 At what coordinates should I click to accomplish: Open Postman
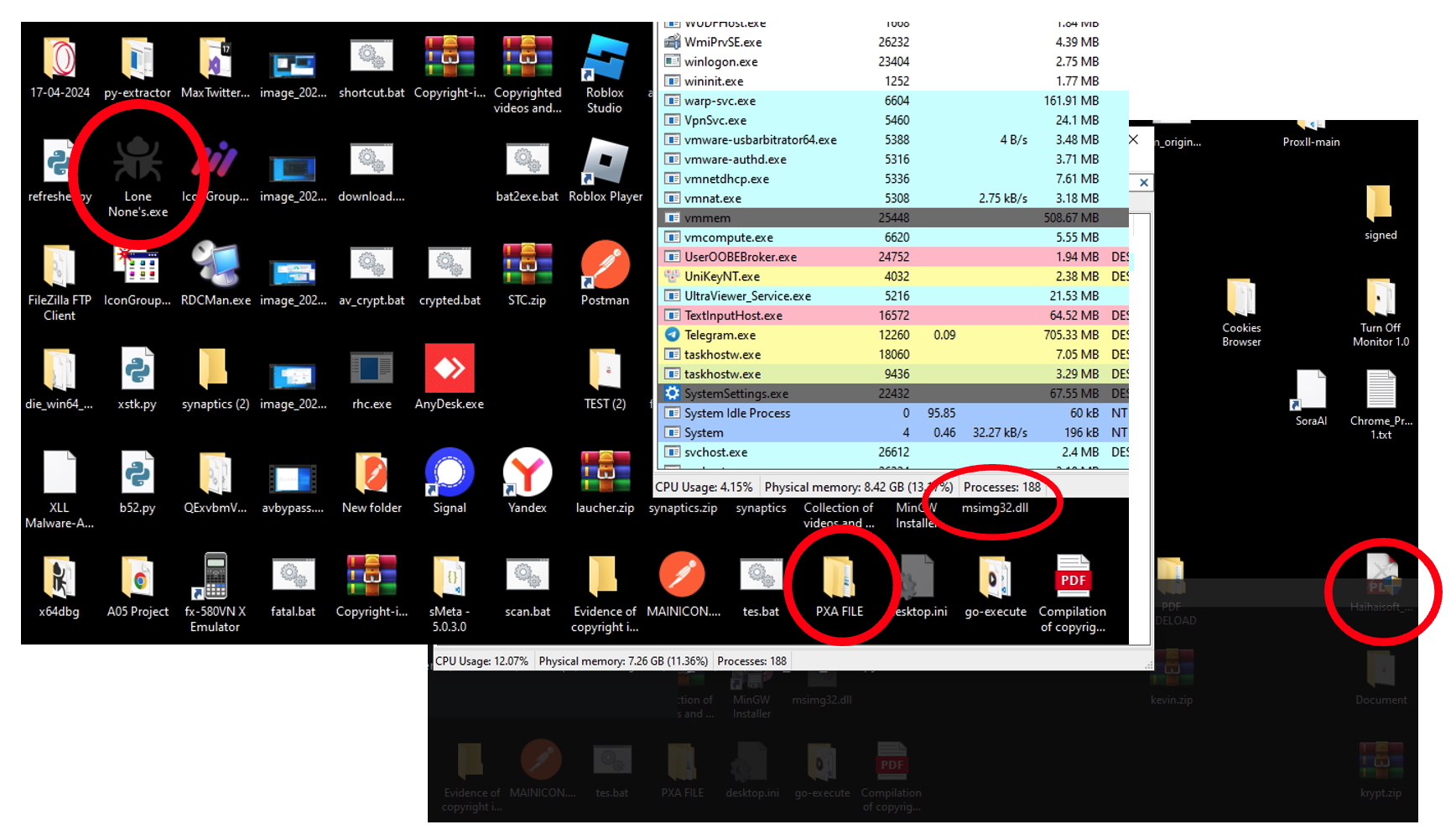[605, 264]
